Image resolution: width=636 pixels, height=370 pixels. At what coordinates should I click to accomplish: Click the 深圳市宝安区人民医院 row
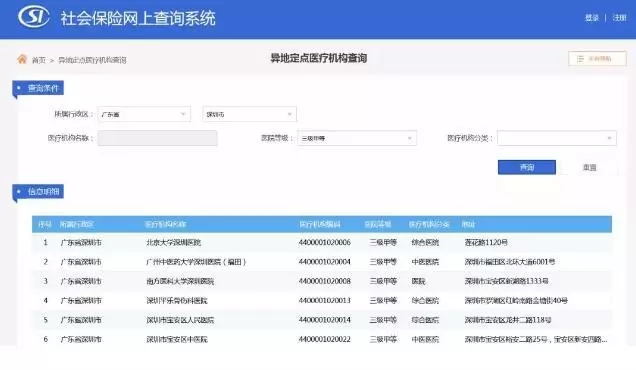(x=322, y=320)
